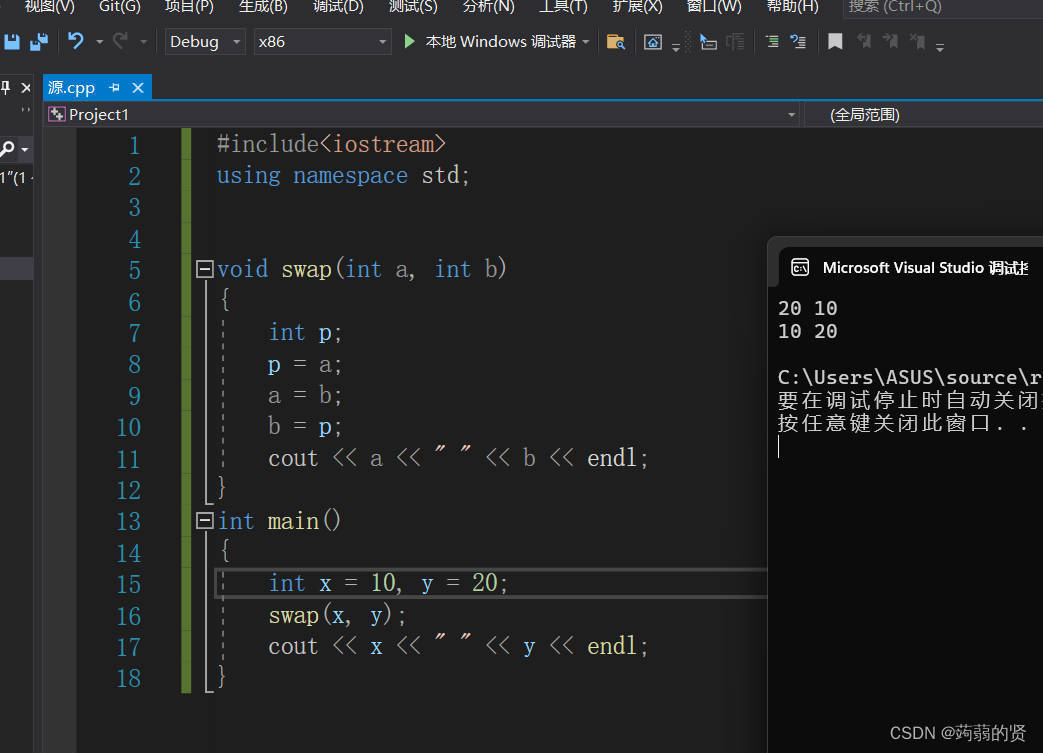
Task: Toggle auto-hide pin on left panel
Action: click(x=5, y=88)
